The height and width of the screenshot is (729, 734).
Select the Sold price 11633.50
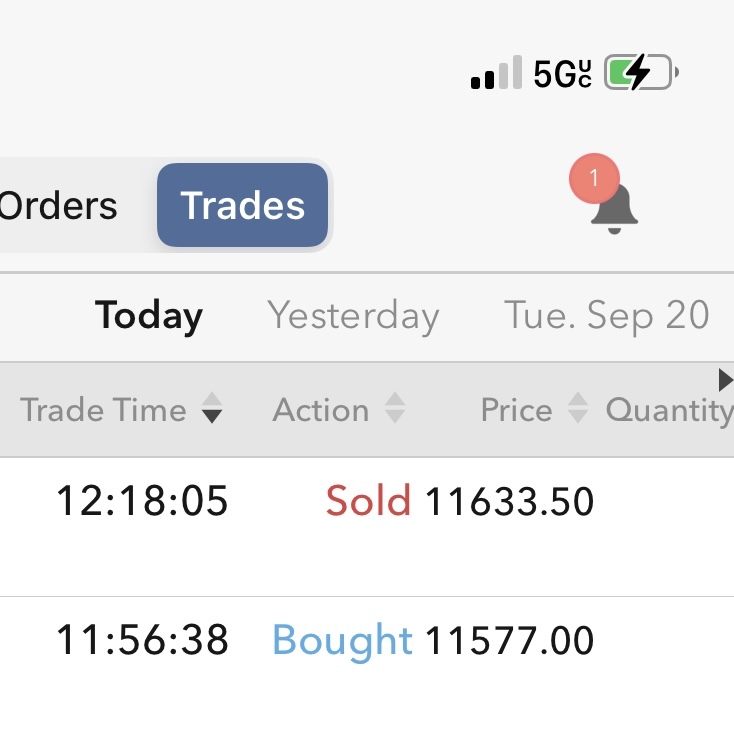(509, 501)
